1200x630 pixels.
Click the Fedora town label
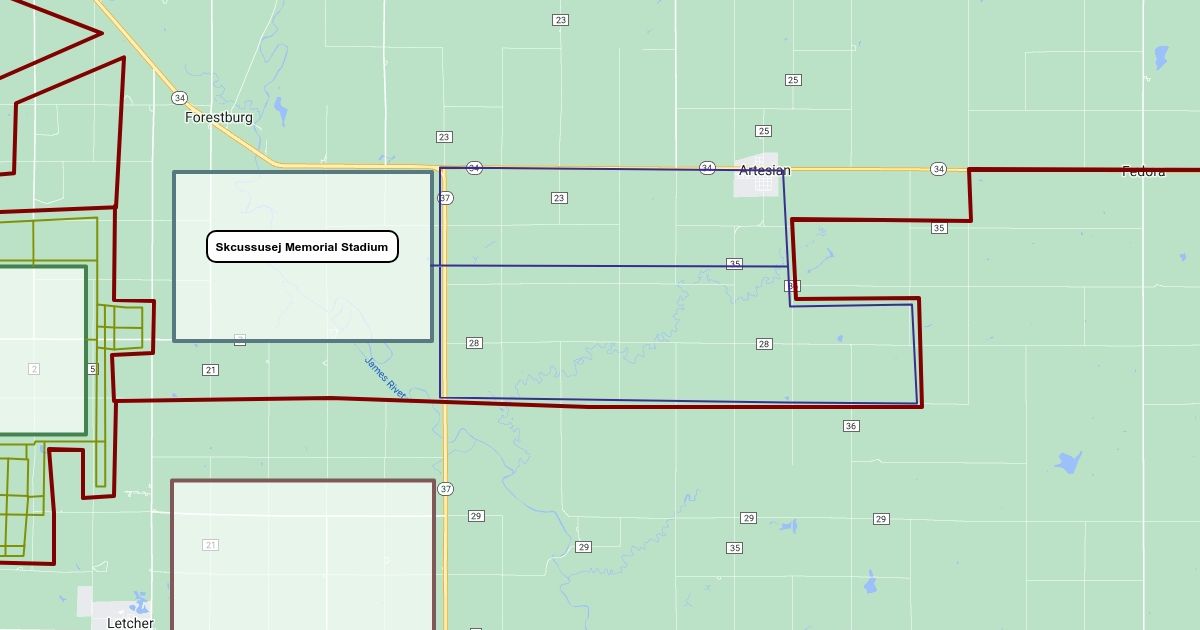1143,172
